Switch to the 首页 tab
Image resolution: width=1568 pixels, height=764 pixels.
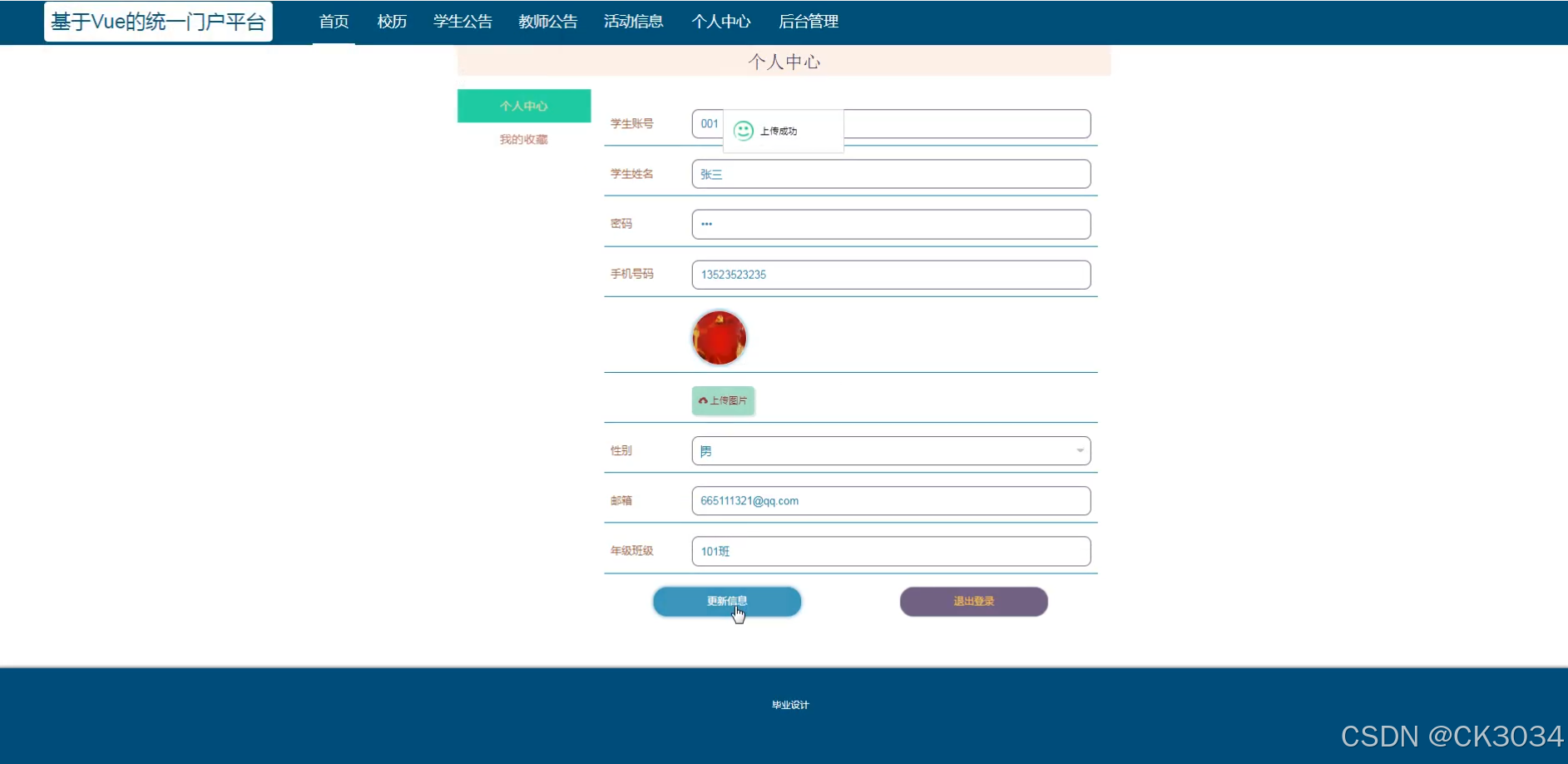click(334, 22)
